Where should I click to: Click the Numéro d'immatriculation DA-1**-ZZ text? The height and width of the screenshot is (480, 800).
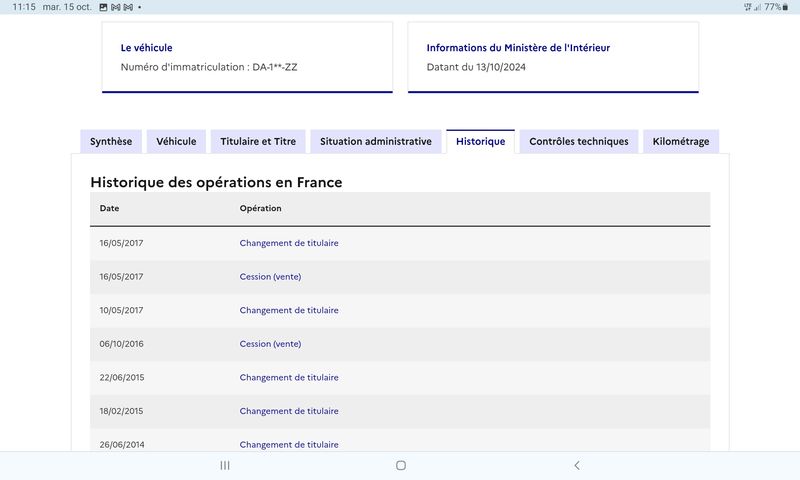(x=209, y=67)
